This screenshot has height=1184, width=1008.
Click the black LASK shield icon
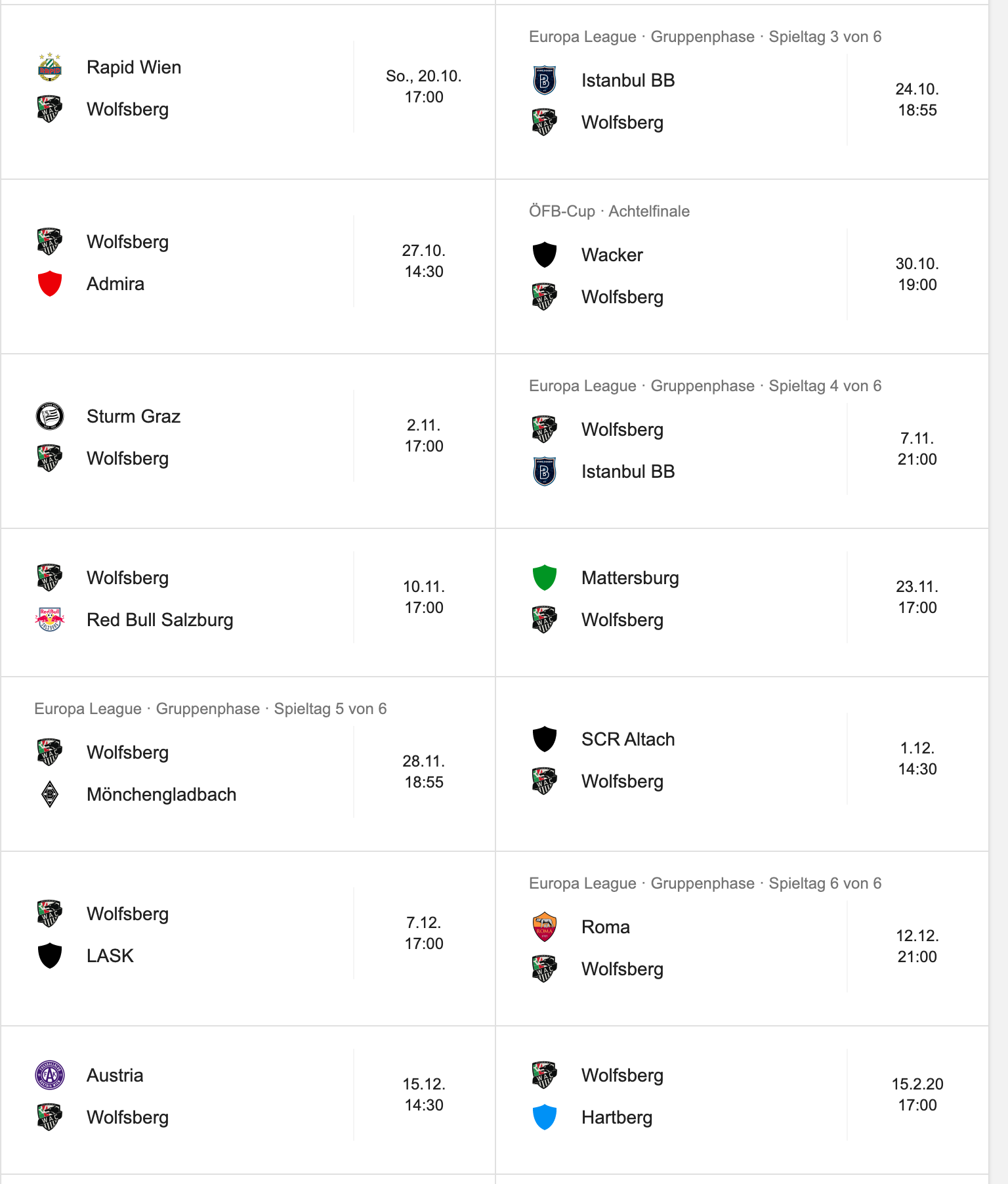50,956
